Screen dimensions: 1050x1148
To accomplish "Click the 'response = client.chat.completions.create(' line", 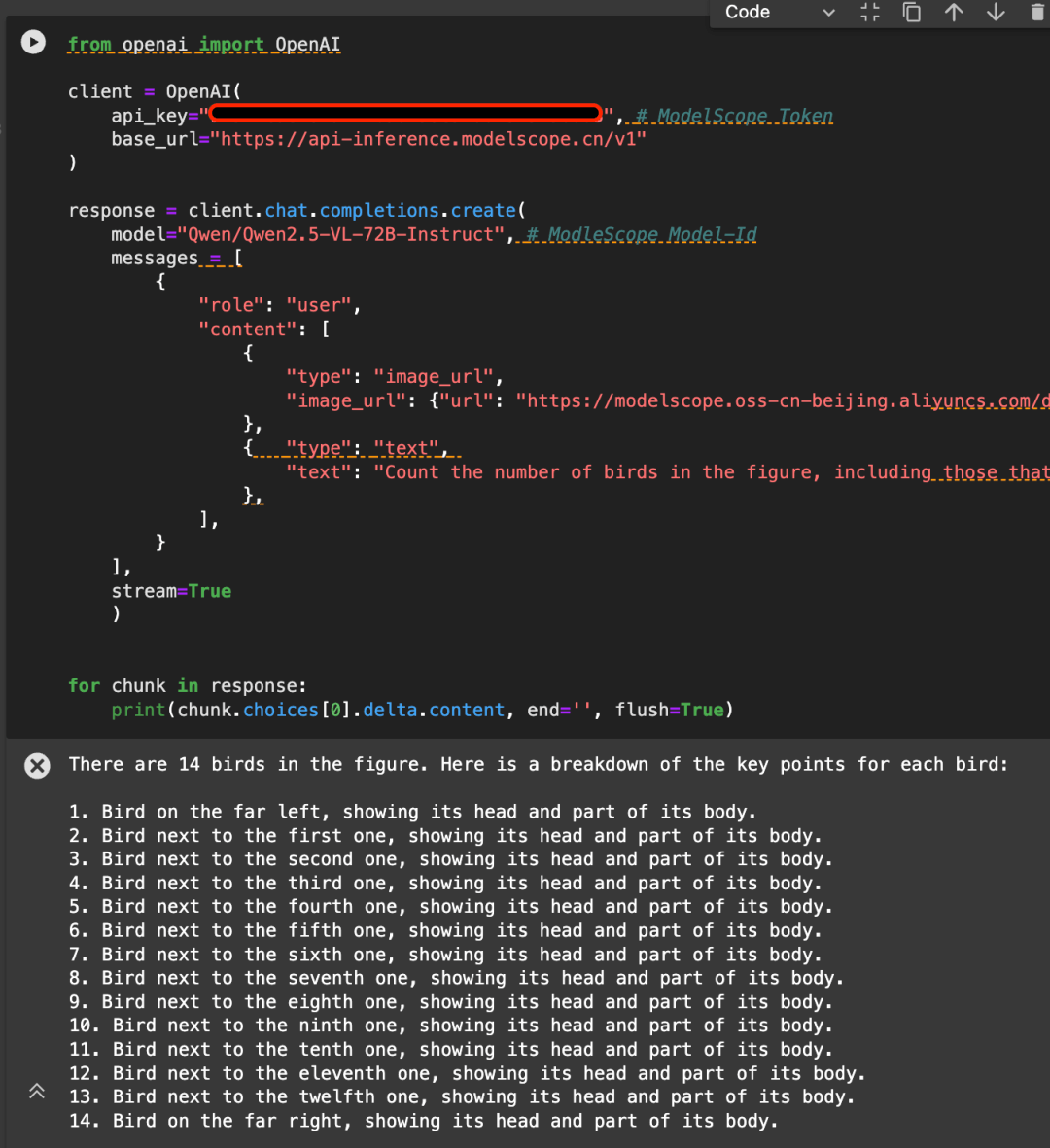I will (297, 211).
